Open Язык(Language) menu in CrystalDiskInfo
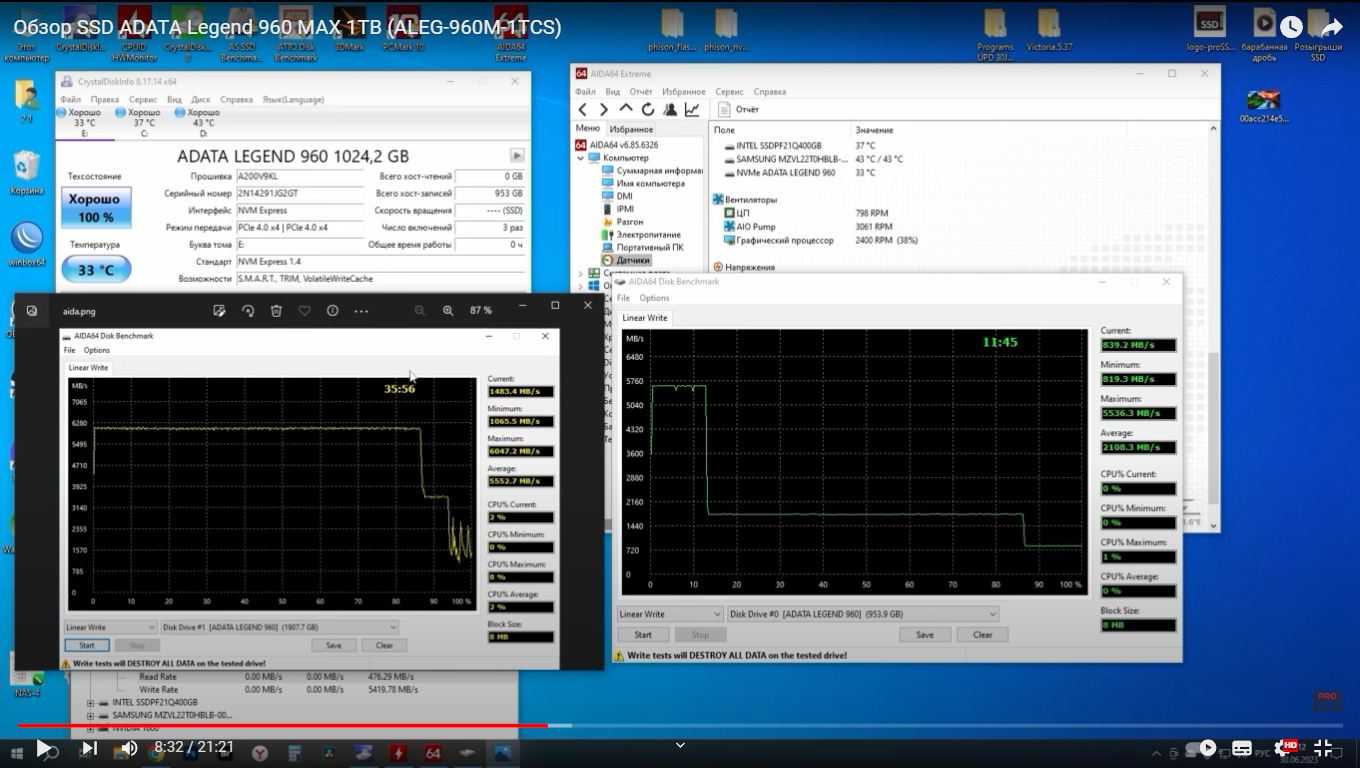 293,100
